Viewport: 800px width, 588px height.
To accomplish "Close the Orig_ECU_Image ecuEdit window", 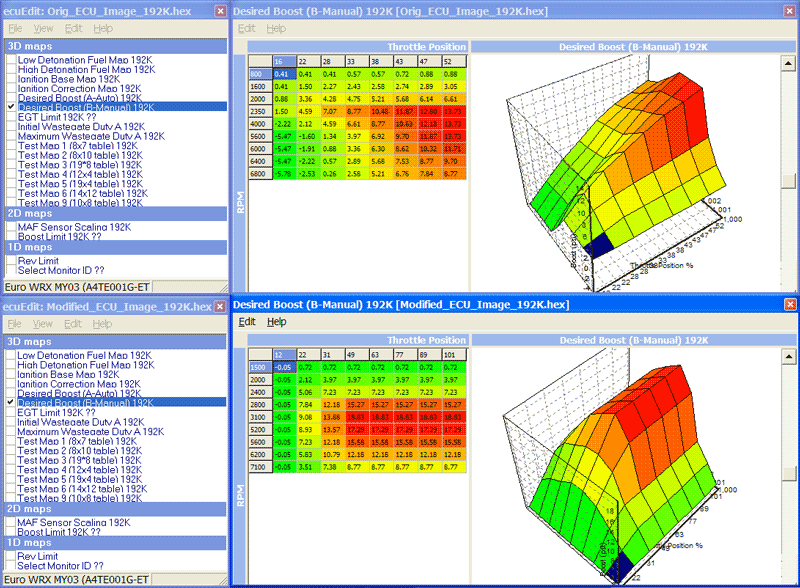I will [220, 11].
